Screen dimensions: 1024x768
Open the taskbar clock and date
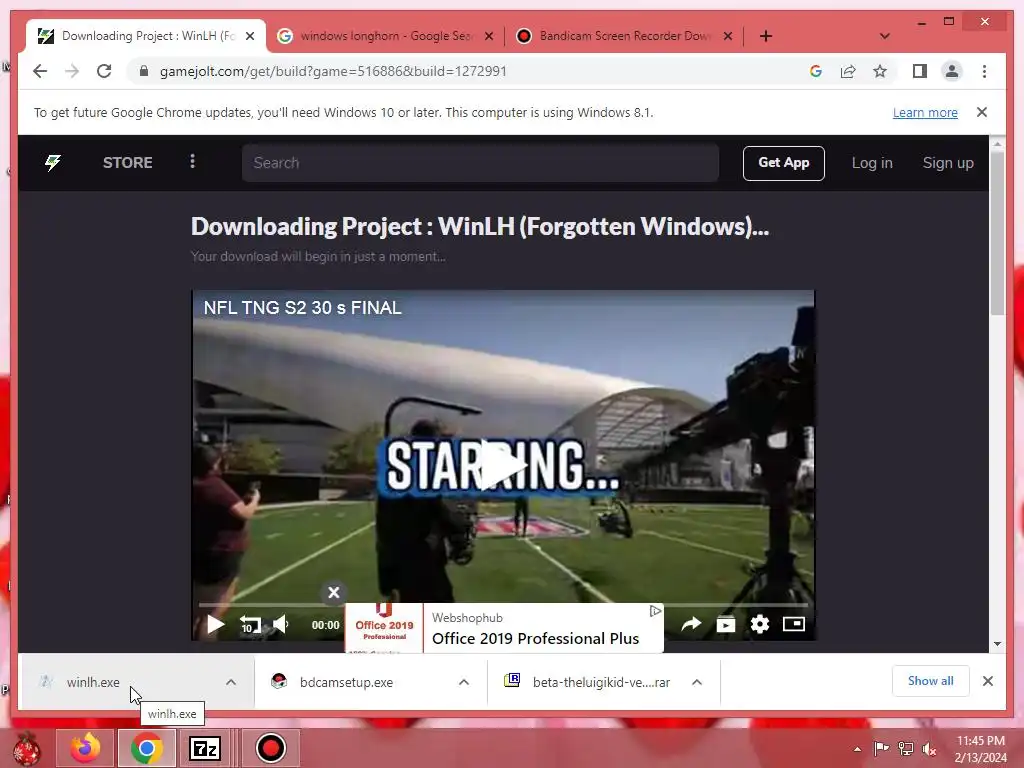(981, 749)
